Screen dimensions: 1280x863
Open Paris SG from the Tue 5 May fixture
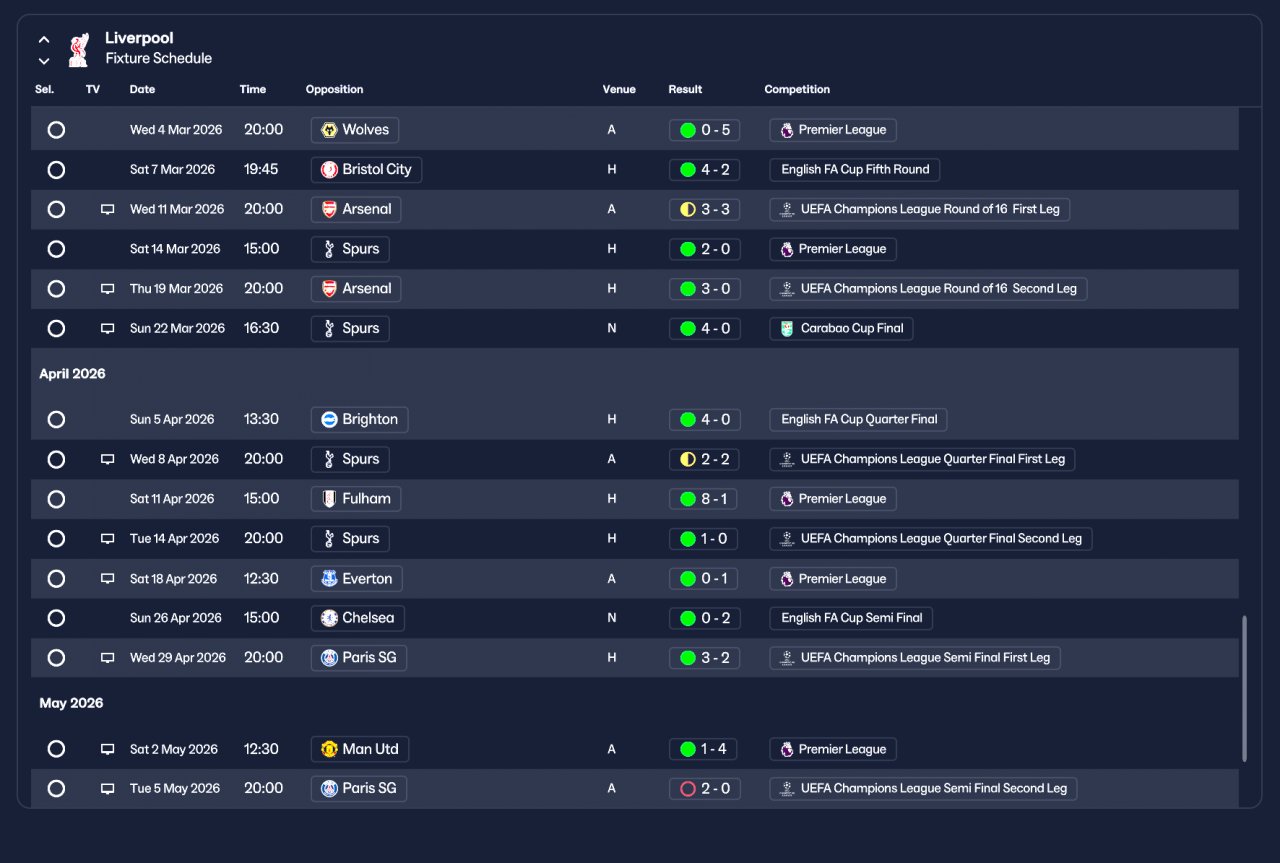click(x=359, y=789)
